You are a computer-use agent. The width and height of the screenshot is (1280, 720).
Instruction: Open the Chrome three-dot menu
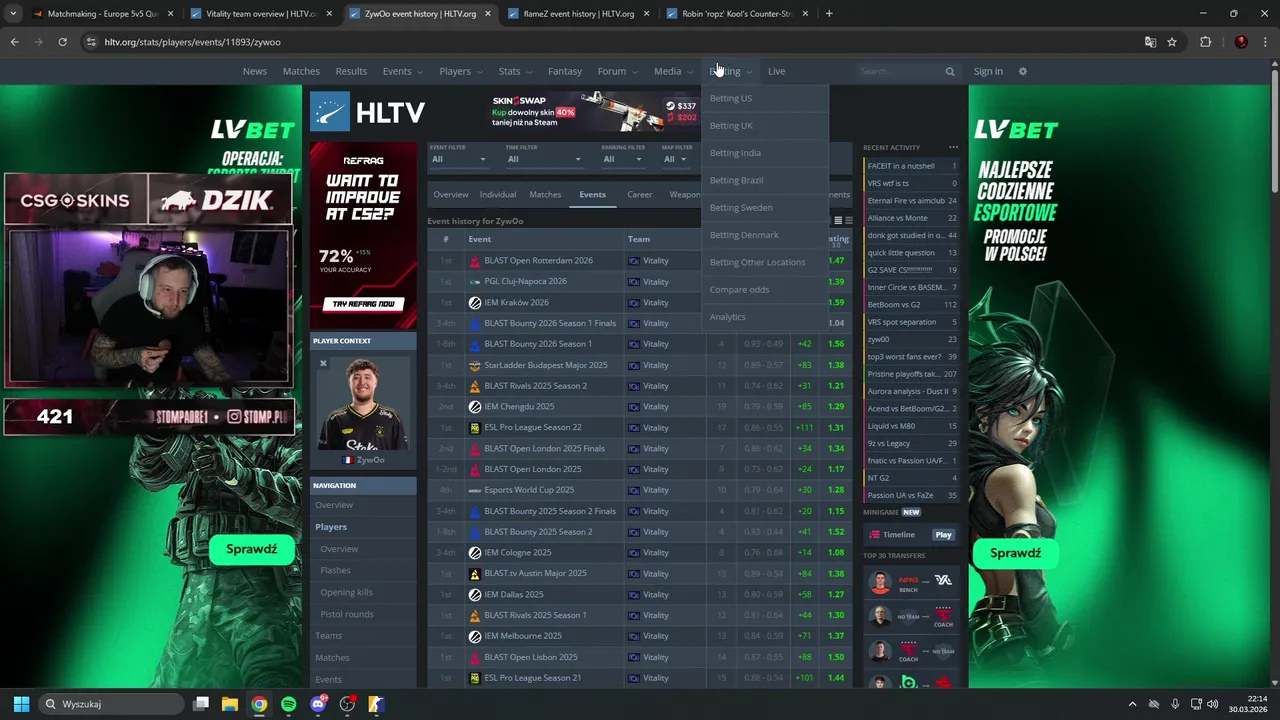pyautogui.click(x=1265, y=42)
